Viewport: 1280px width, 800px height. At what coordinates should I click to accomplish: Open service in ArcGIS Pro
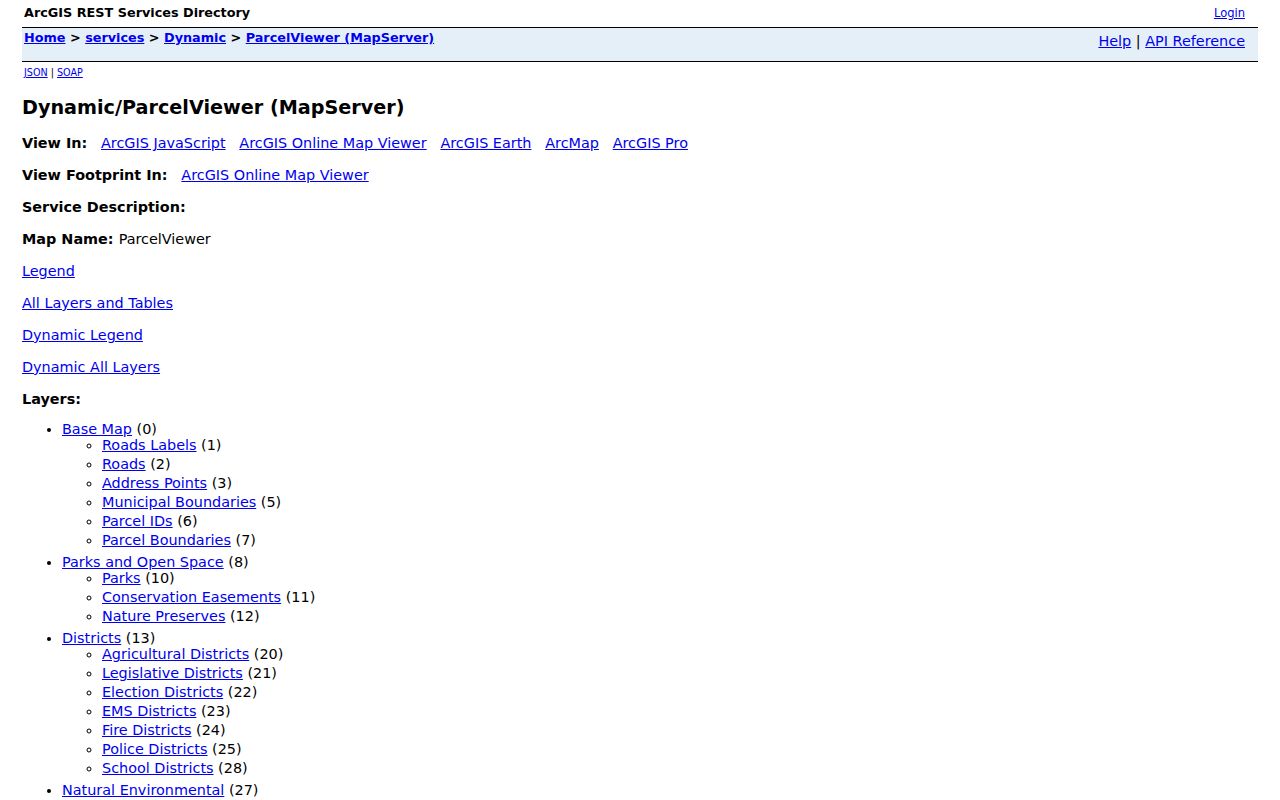click(650, 143)
